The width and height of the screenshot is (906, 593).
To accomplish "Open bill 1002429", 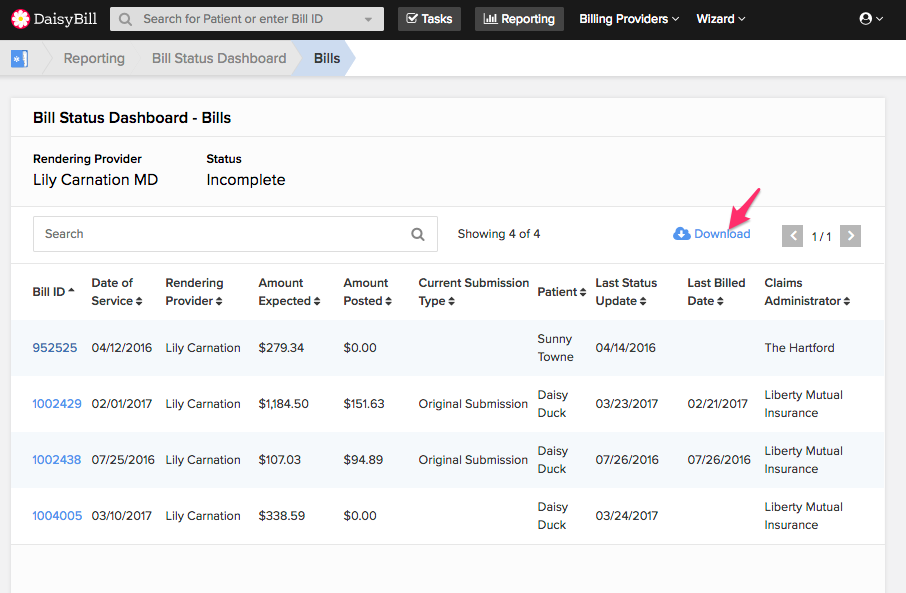I will pos(57,404).
